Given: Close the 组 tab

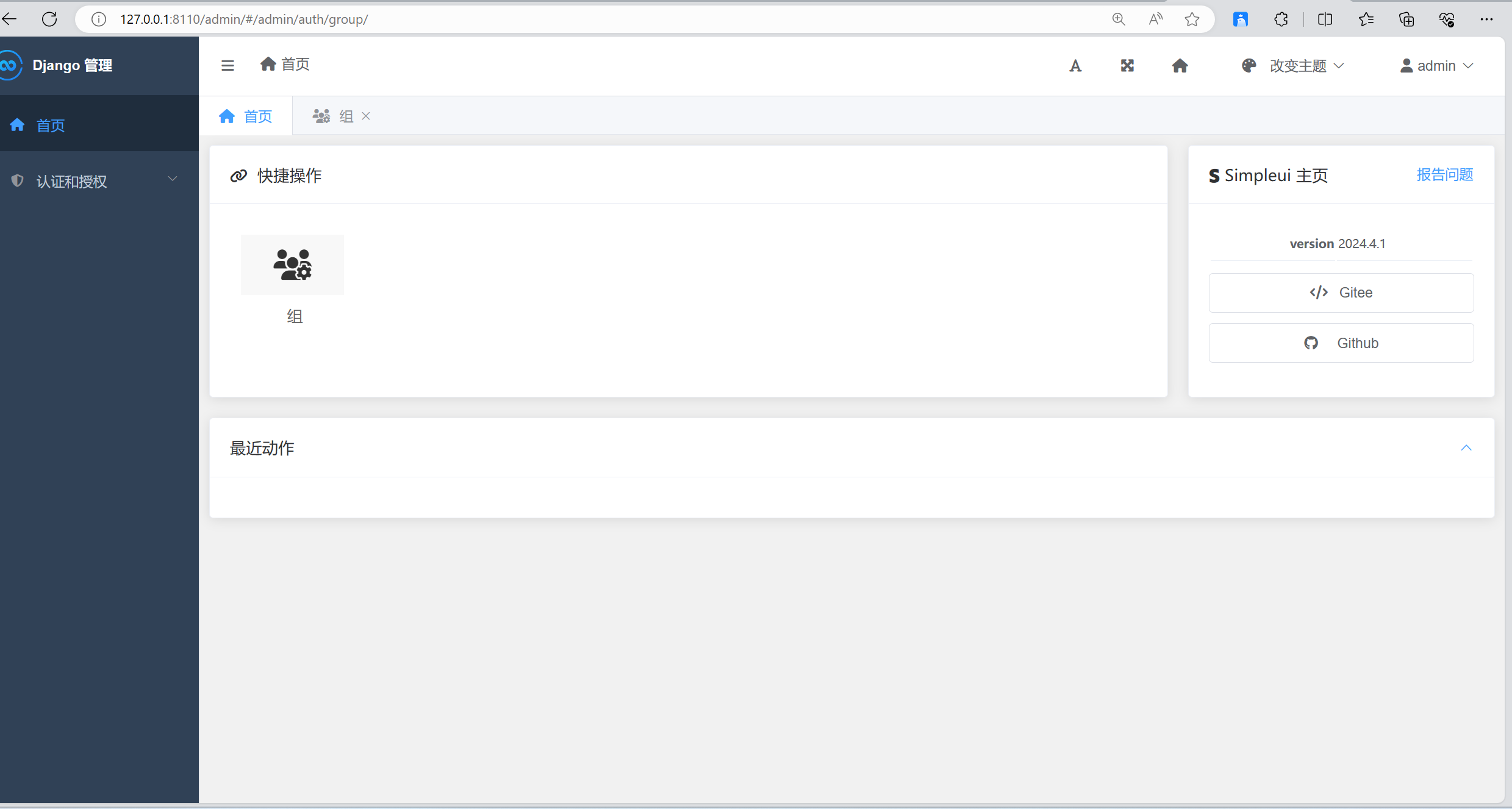Looking at the screenshot, I should [x=366, y=116].
